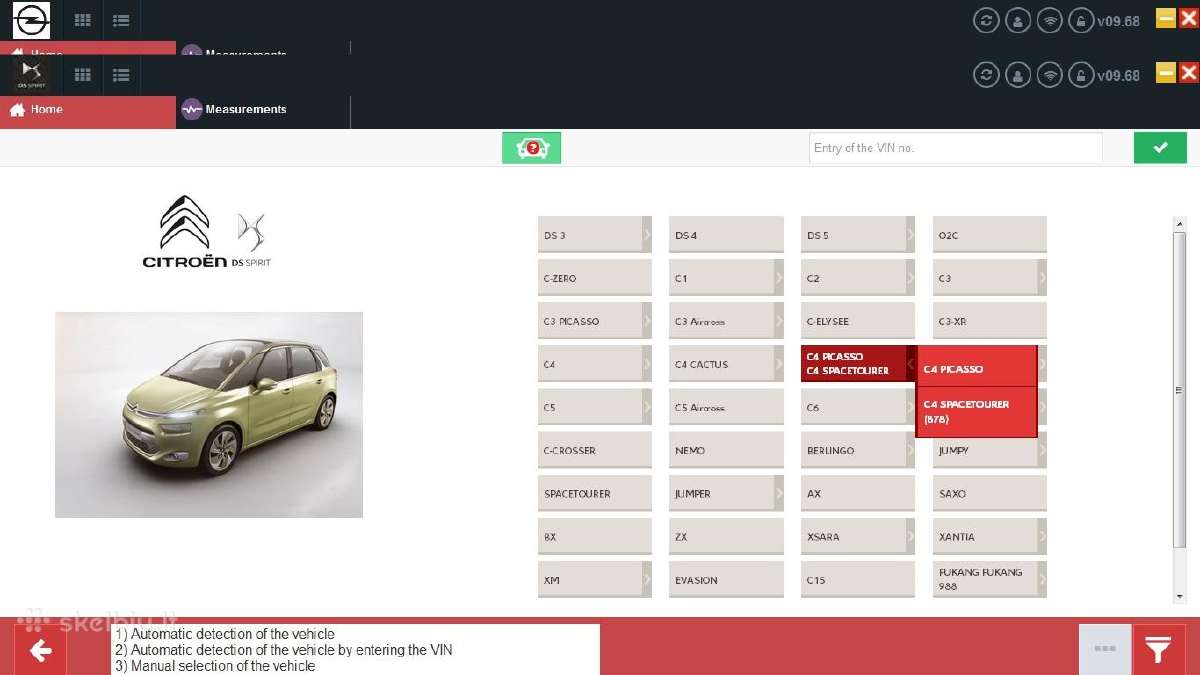The image size is (1200, 675).
Task: Confirm VIN with the green checkmark button
Action: (1160, 148)
